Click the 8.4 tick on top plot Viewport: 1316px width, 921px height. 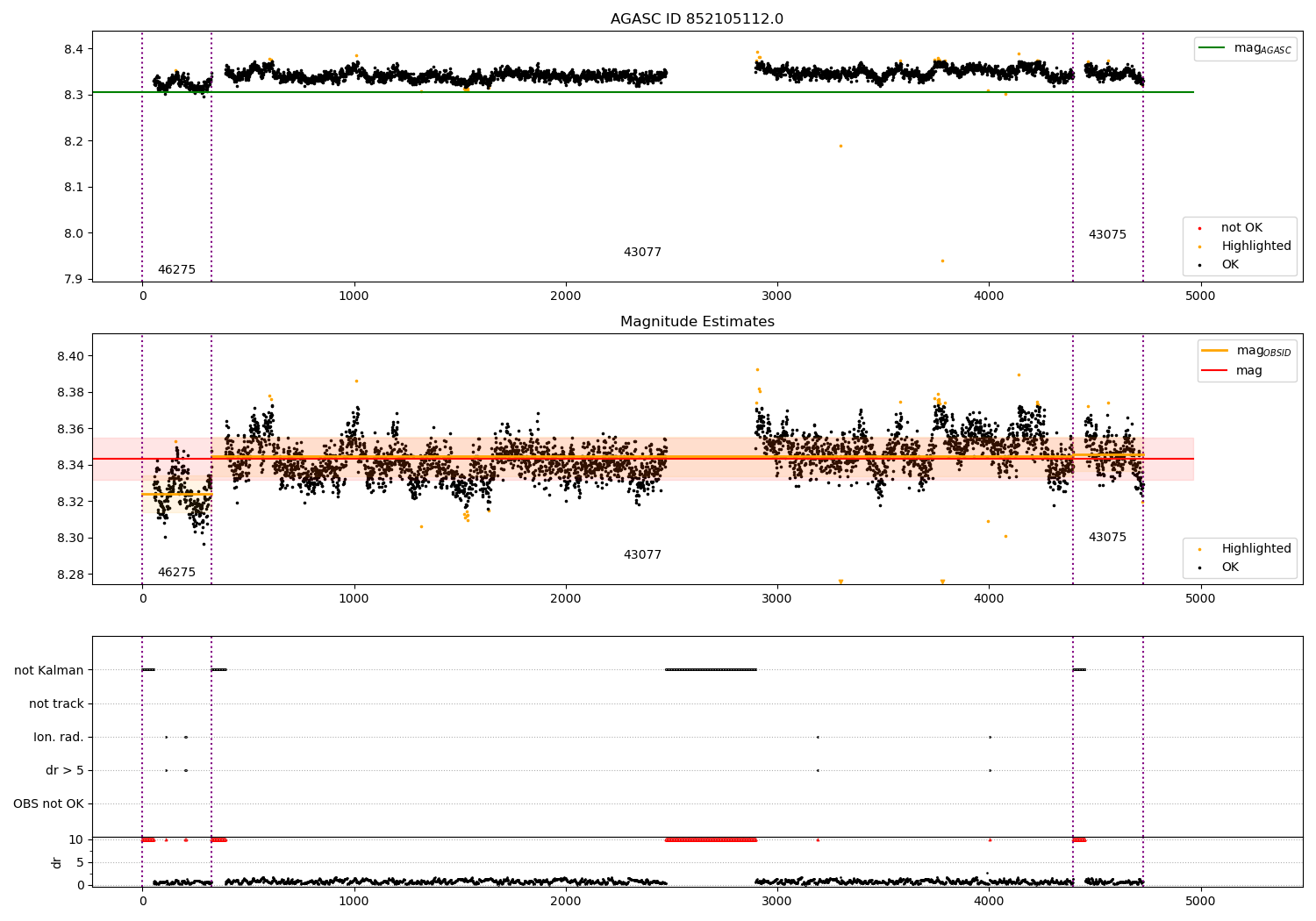pos(74,49)
